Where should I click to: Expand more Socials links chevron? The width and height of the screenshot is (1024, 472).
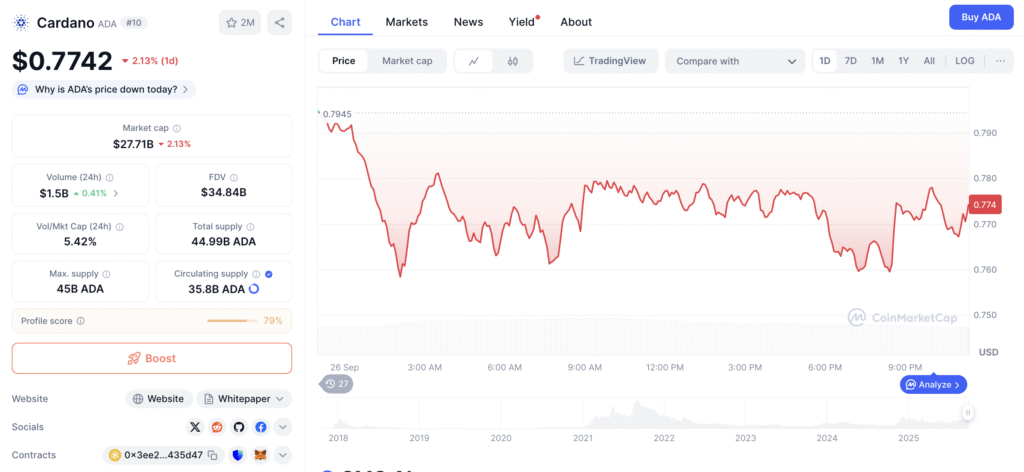pyautogui.click(x=282, y=427)
